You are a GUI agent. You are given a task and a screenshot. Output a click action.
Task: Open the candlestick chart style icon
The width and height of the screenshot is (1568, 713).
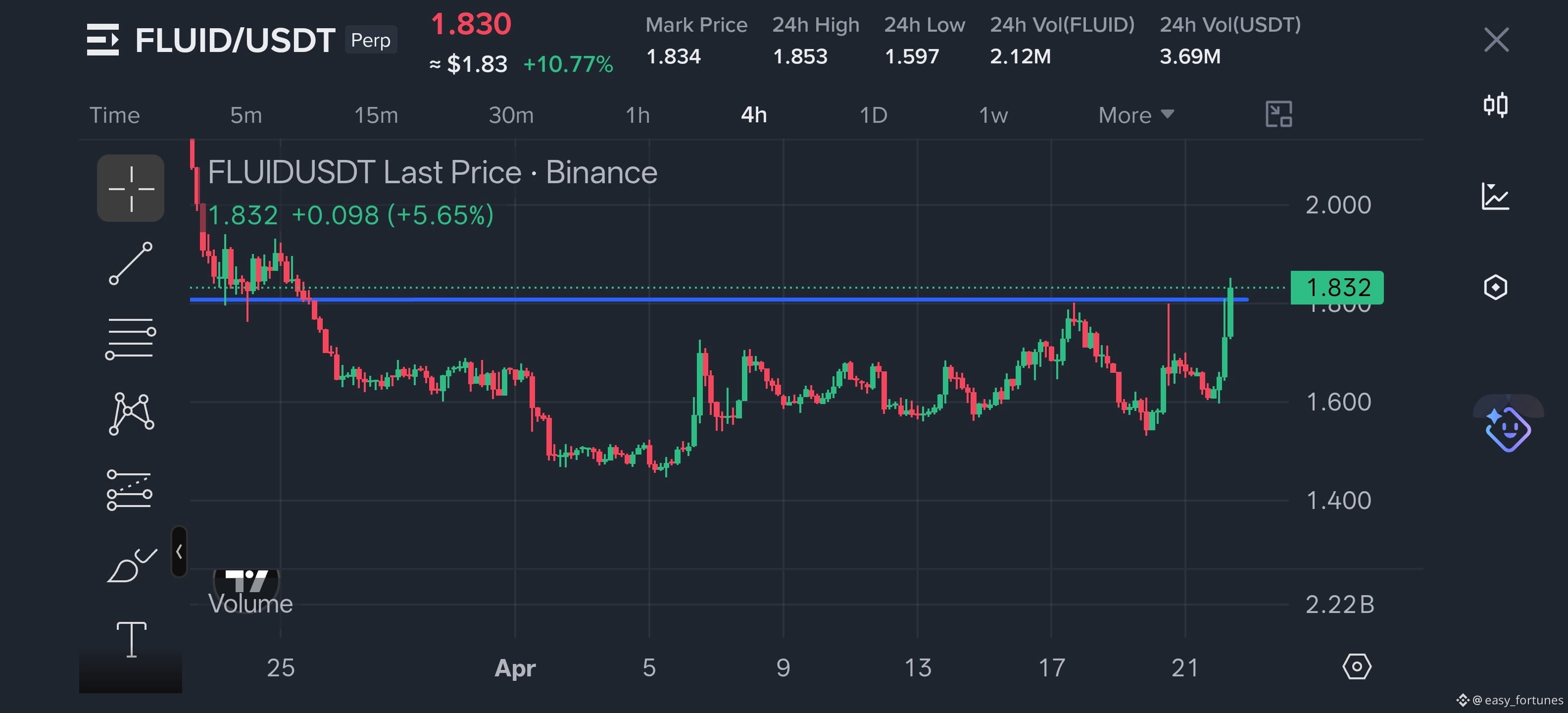click(1496, 105)
